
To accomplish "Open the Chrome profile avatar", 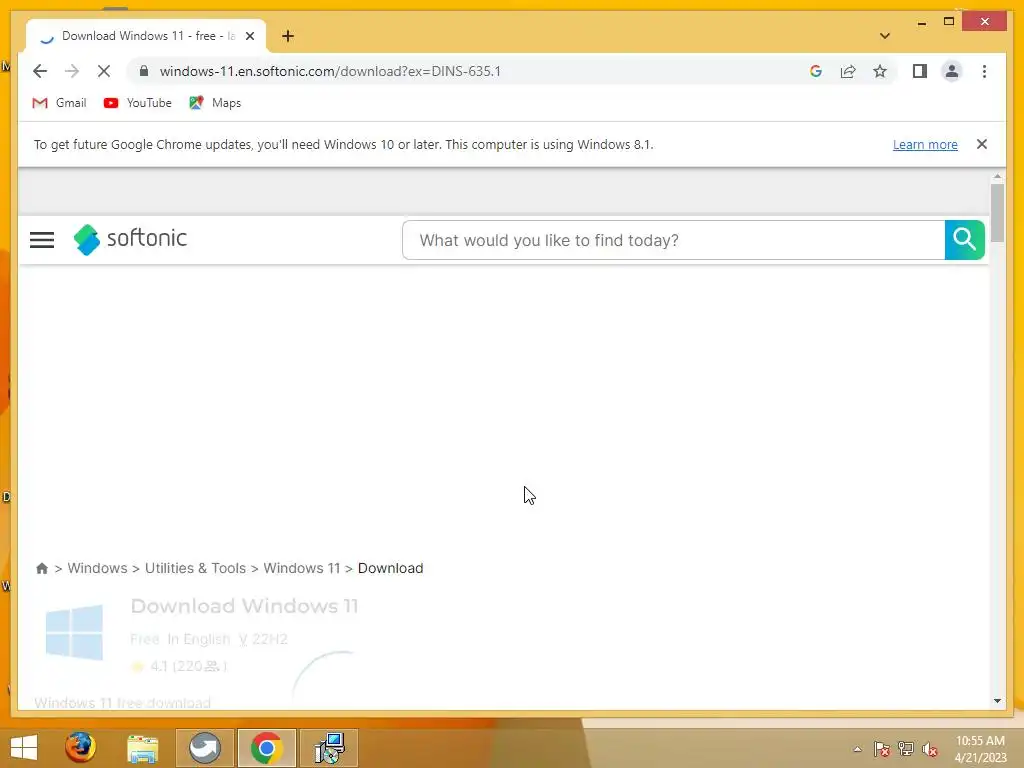I will (x=952, y=71).
